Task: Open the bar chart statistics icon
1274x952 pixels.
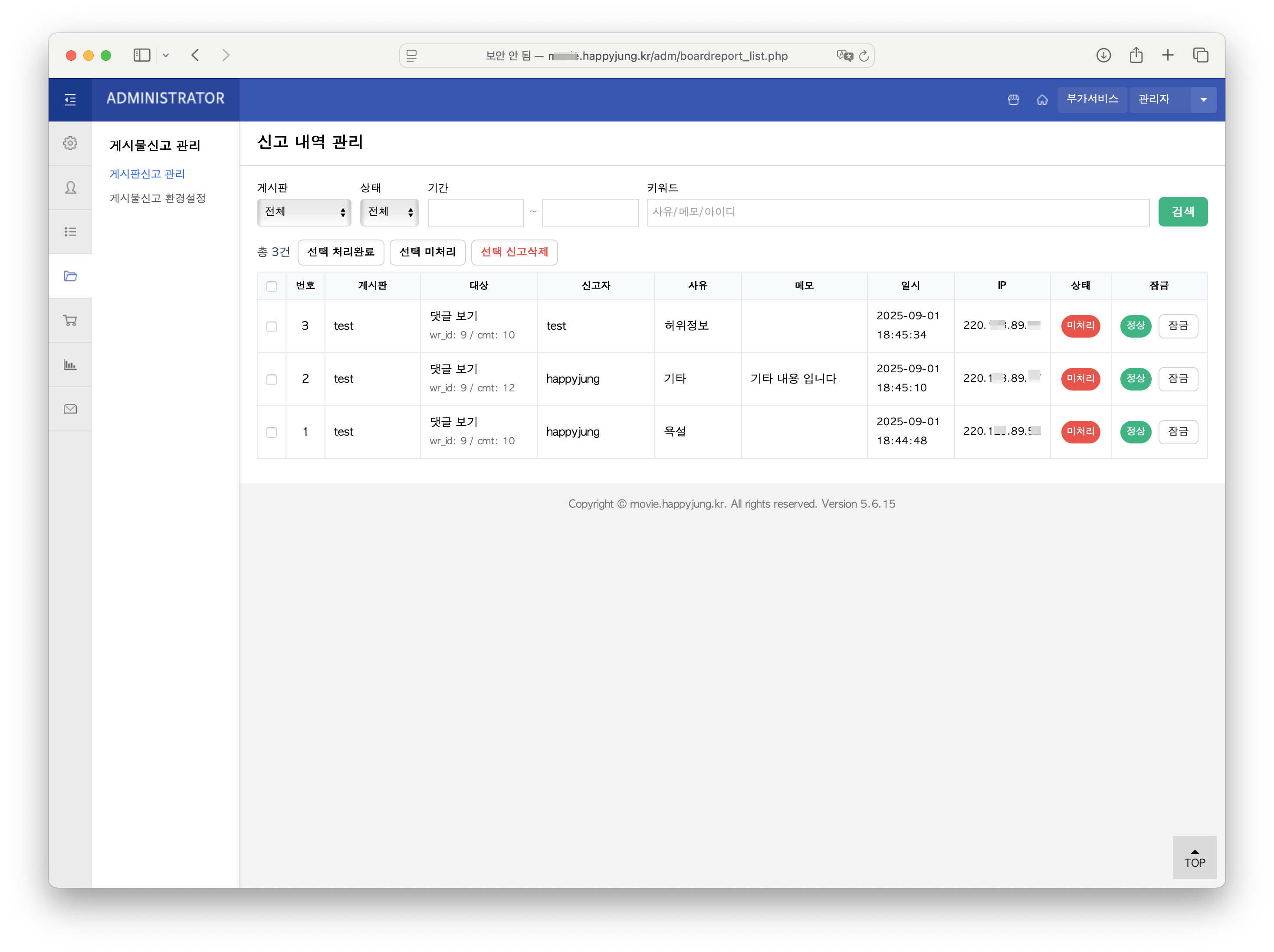Action: 70,364
